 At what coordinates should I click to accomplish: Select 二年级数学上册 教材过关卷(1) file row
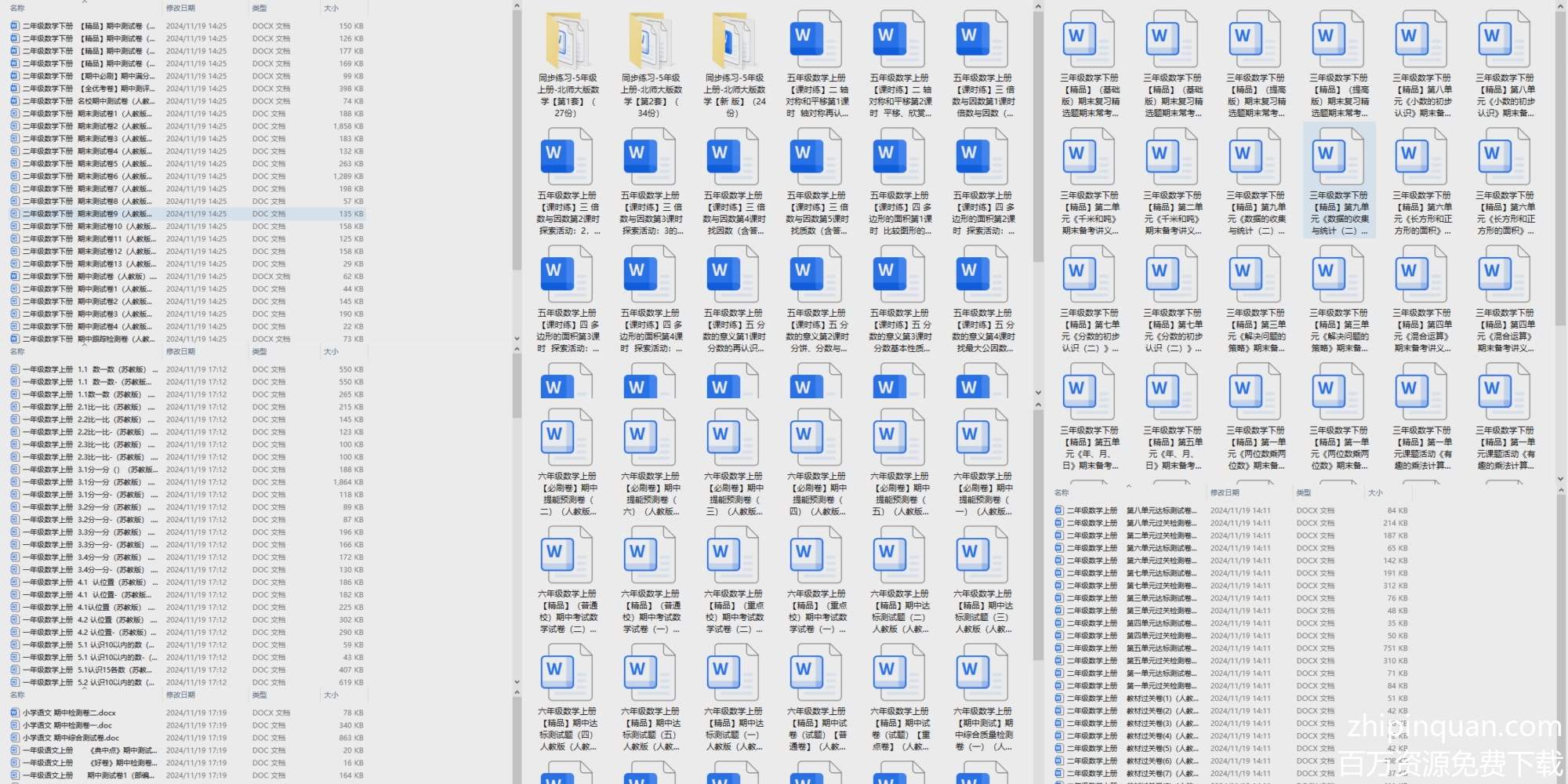coord(1160,699)
